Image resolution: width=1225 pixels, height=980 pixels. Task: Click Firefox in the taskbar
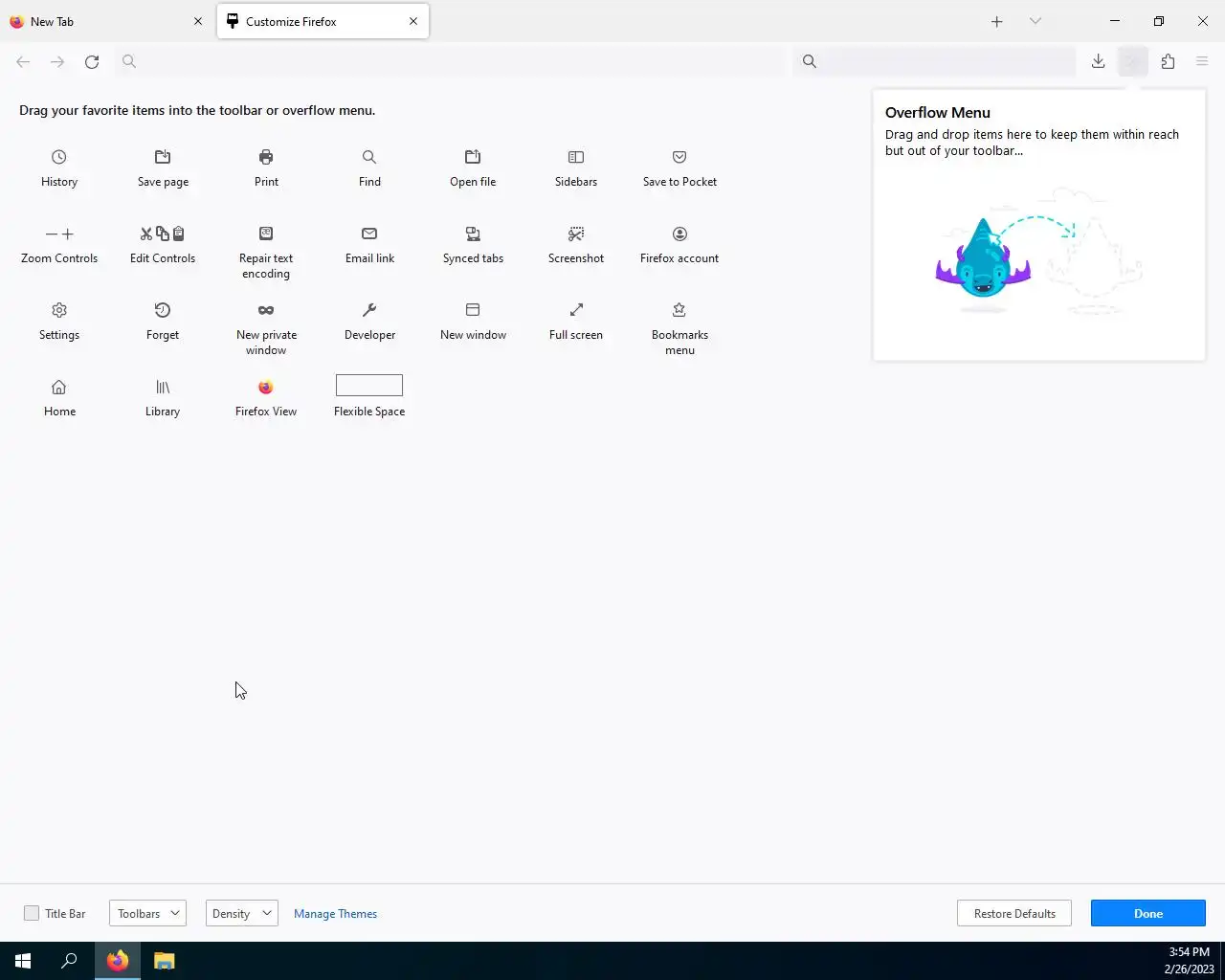118,961
